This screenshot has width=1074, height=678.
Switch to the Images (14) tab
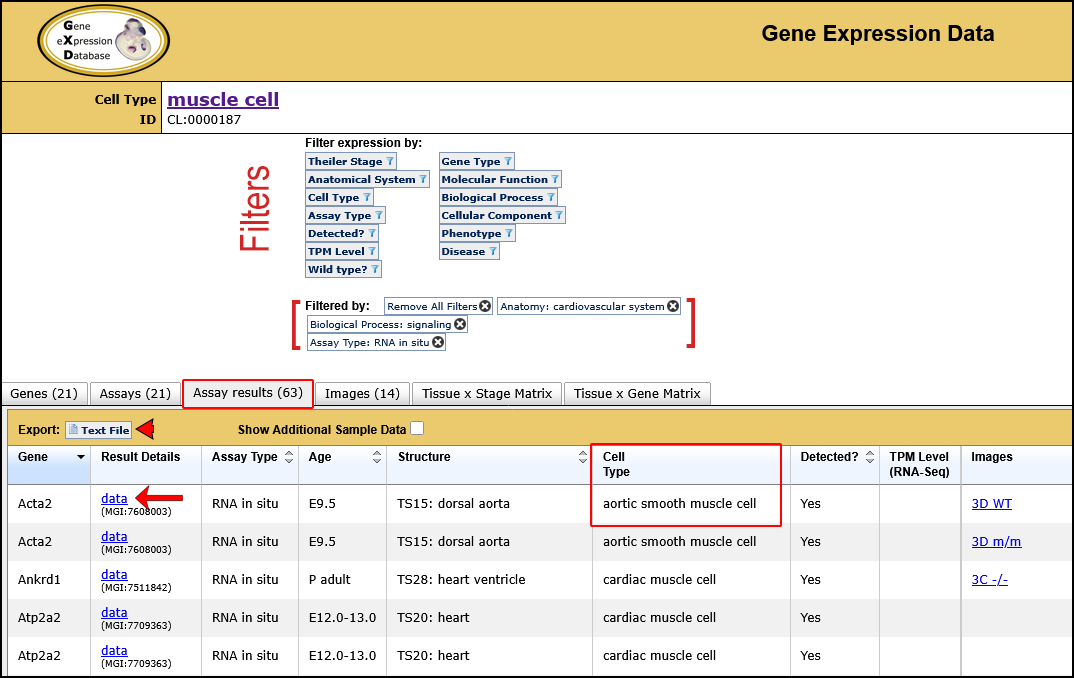click(x=362, y=393)
